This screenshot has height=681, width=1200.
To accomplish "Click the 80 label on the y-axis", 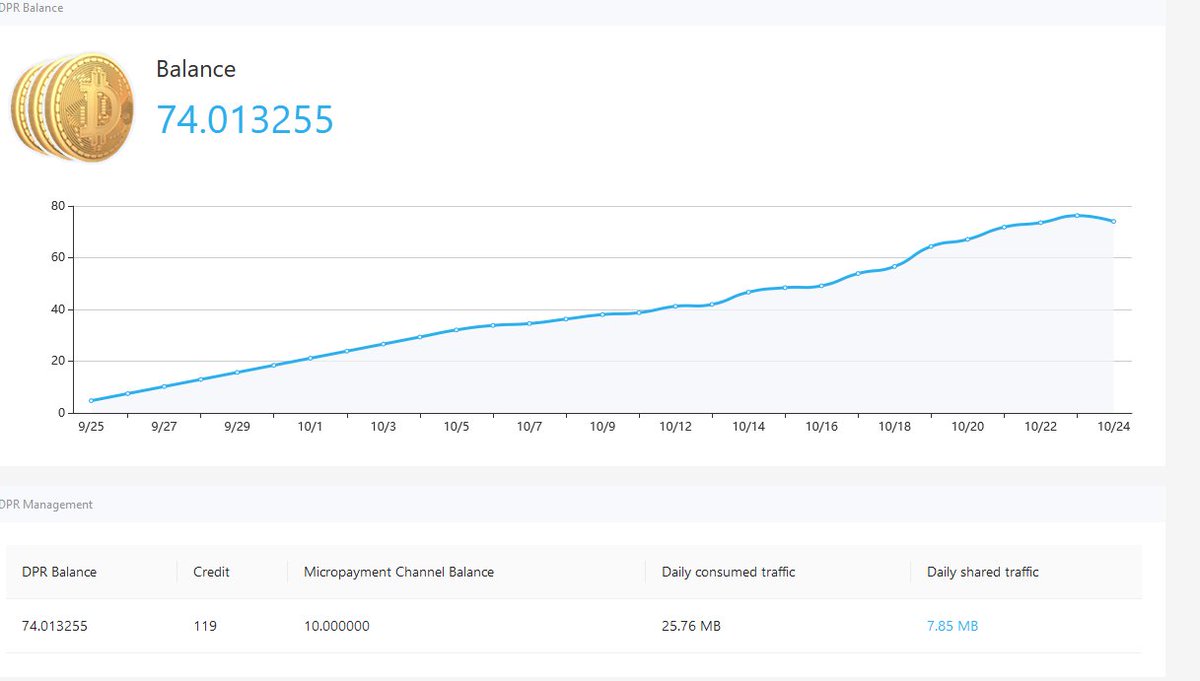I will pyautogui.click(x=58, y=206).
